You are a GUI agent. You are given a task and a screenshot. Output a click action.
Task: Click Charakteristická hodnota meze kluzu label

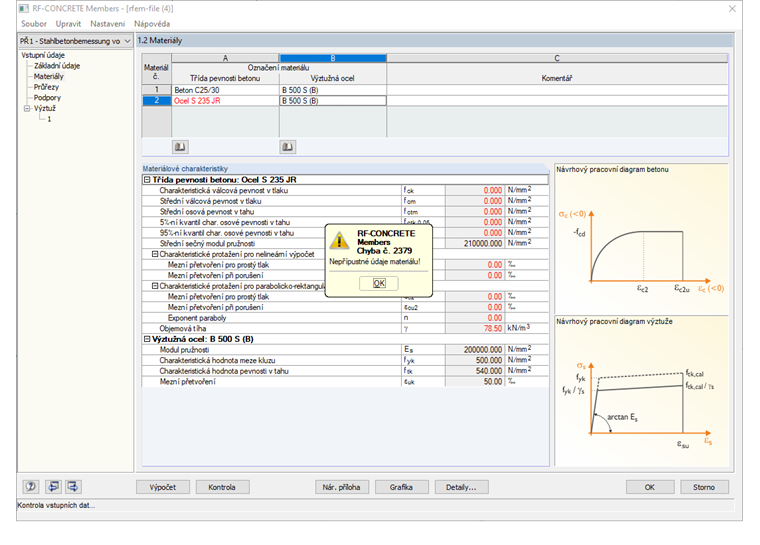pyautogui.click(x=217, y=361)
